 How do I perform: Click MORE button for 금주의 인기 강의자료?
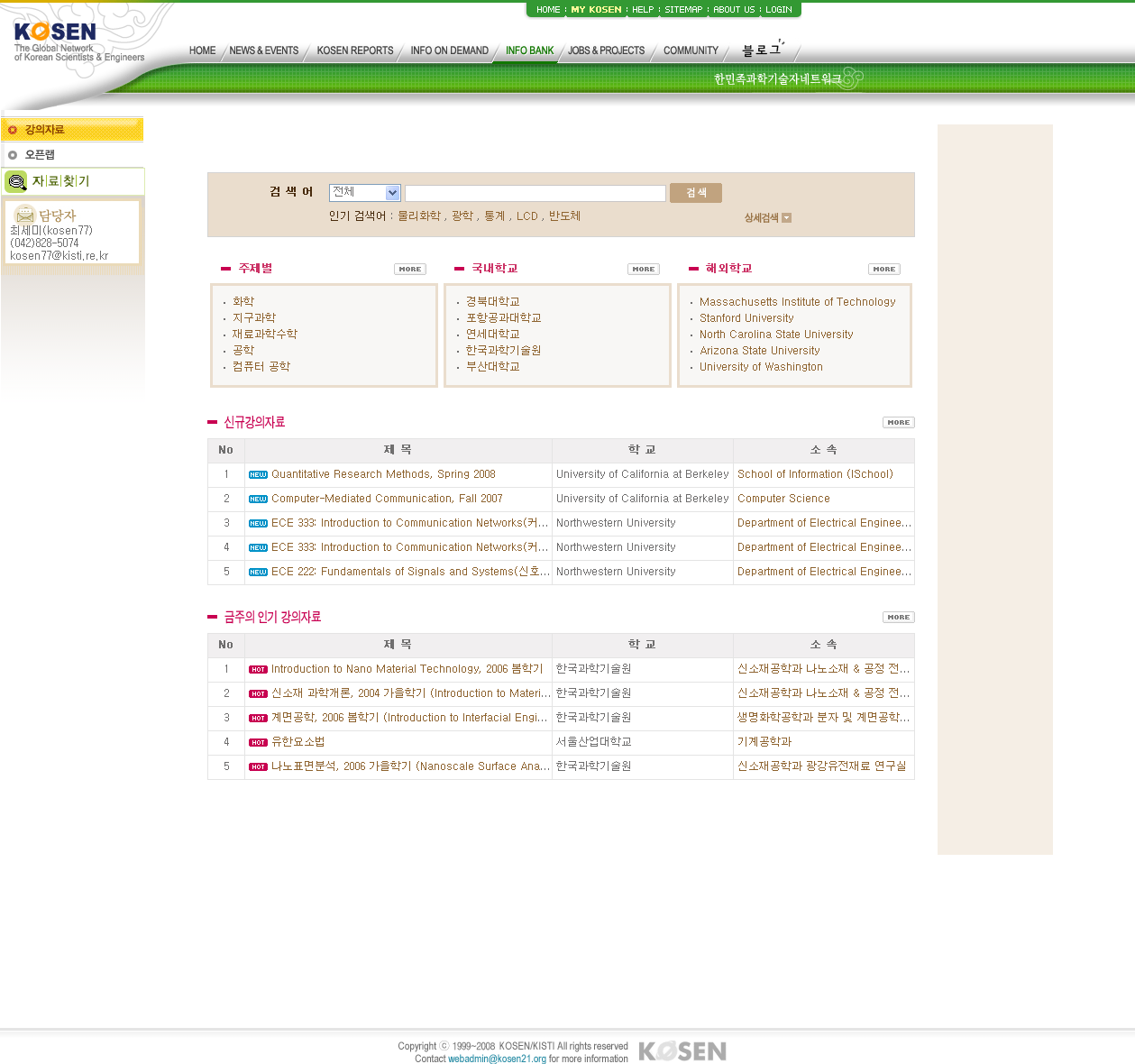[899, 617]
